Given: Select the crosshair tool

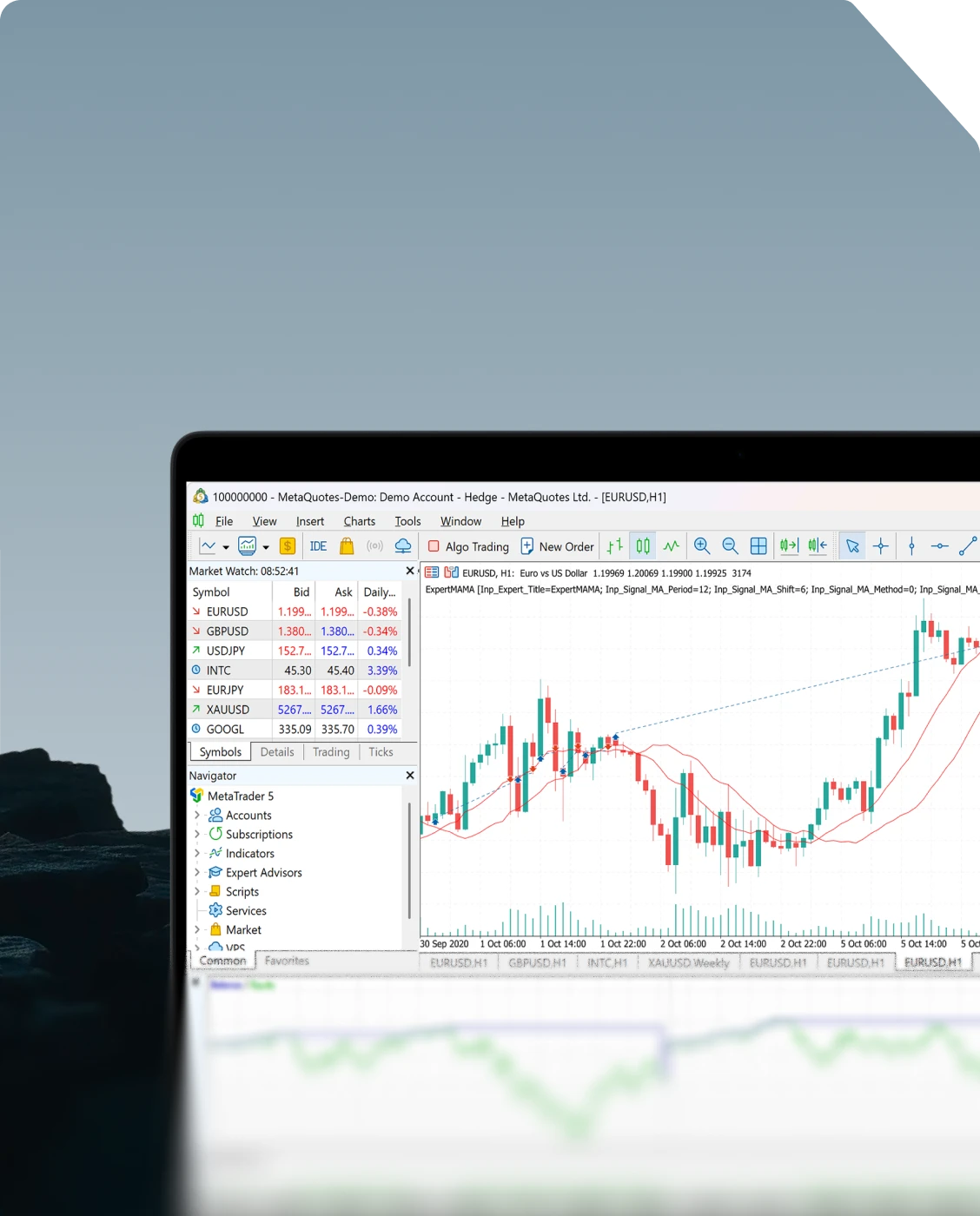Looking at the screenshot, I should 881,546.
